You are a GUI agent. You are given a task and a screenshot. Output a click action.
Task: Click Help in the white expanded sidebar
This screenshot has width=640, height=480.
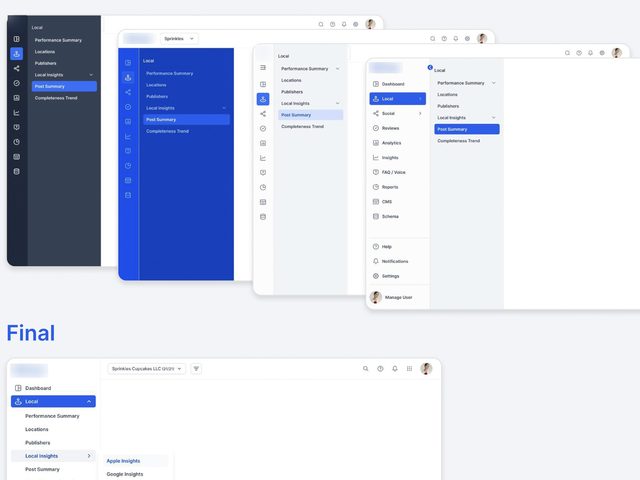382,247
